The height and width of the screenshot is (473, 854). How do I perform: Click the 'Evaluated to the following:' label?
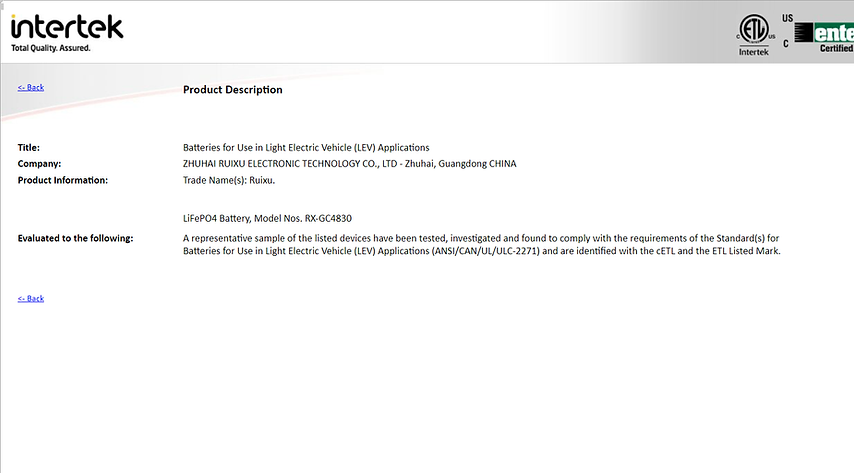pos(75,238)
